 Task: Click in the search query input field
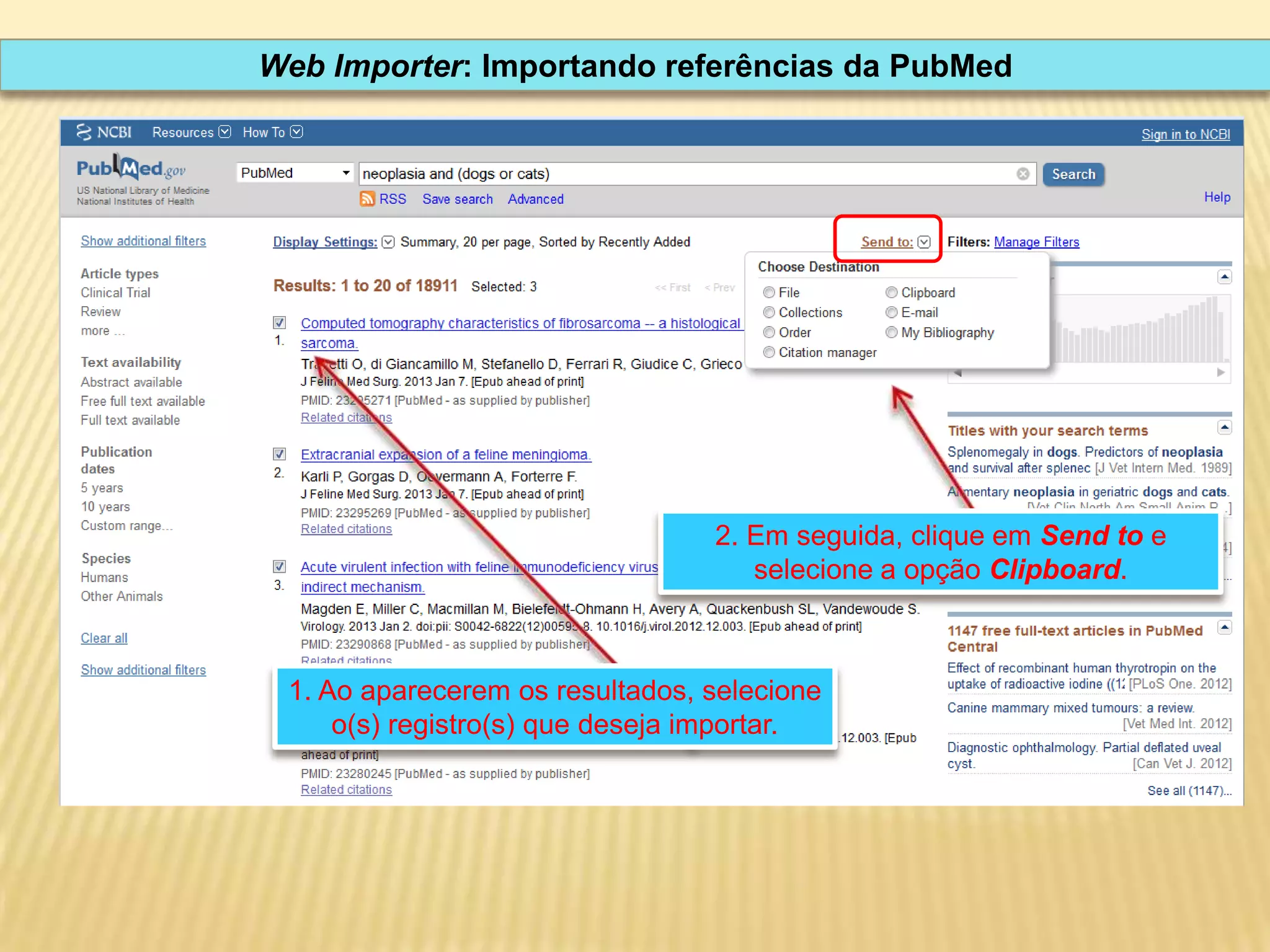(x=688, y=174)
